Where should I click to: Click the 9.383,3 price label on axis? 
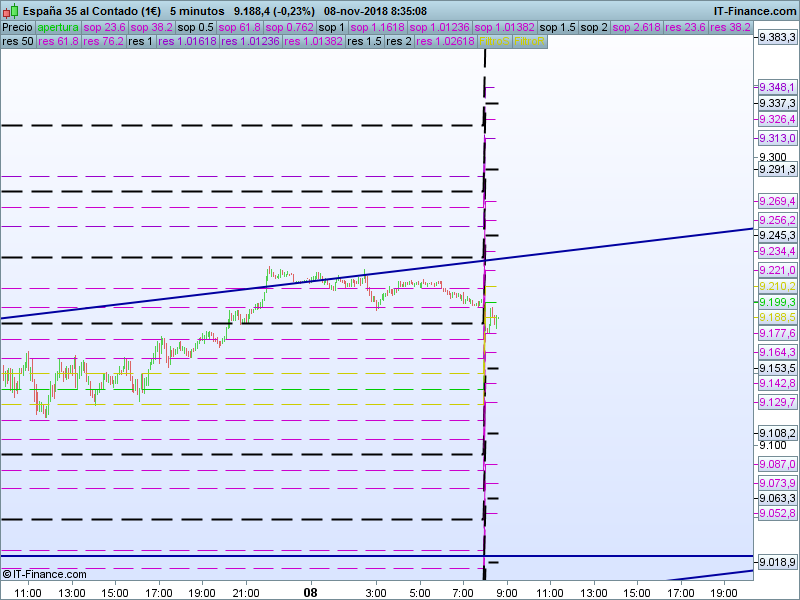coord(776,37)
